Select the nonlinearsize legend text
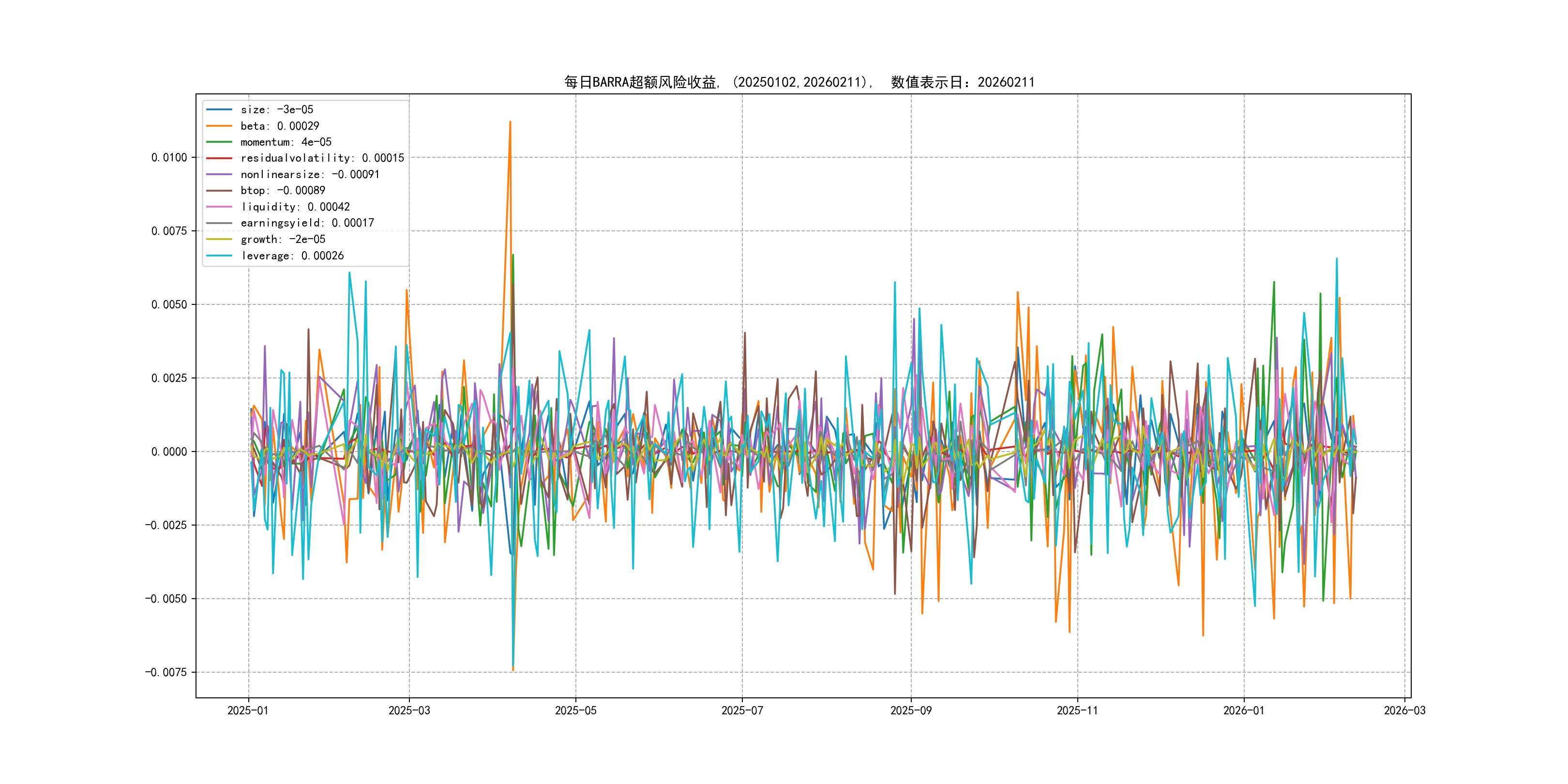The width and height of the screenshot is (1568, 784). [310, 175]
